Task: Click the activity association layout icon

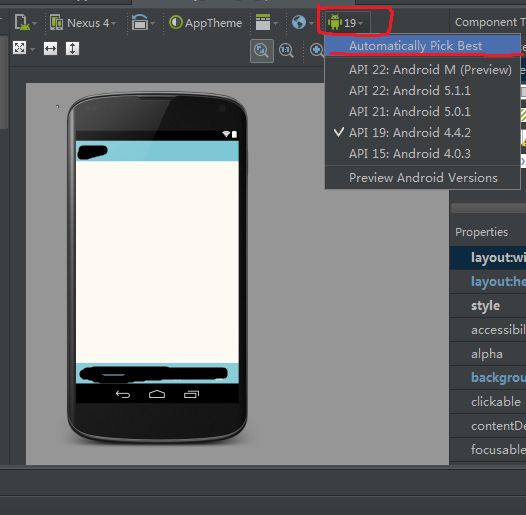Action: tap(266, 23)
